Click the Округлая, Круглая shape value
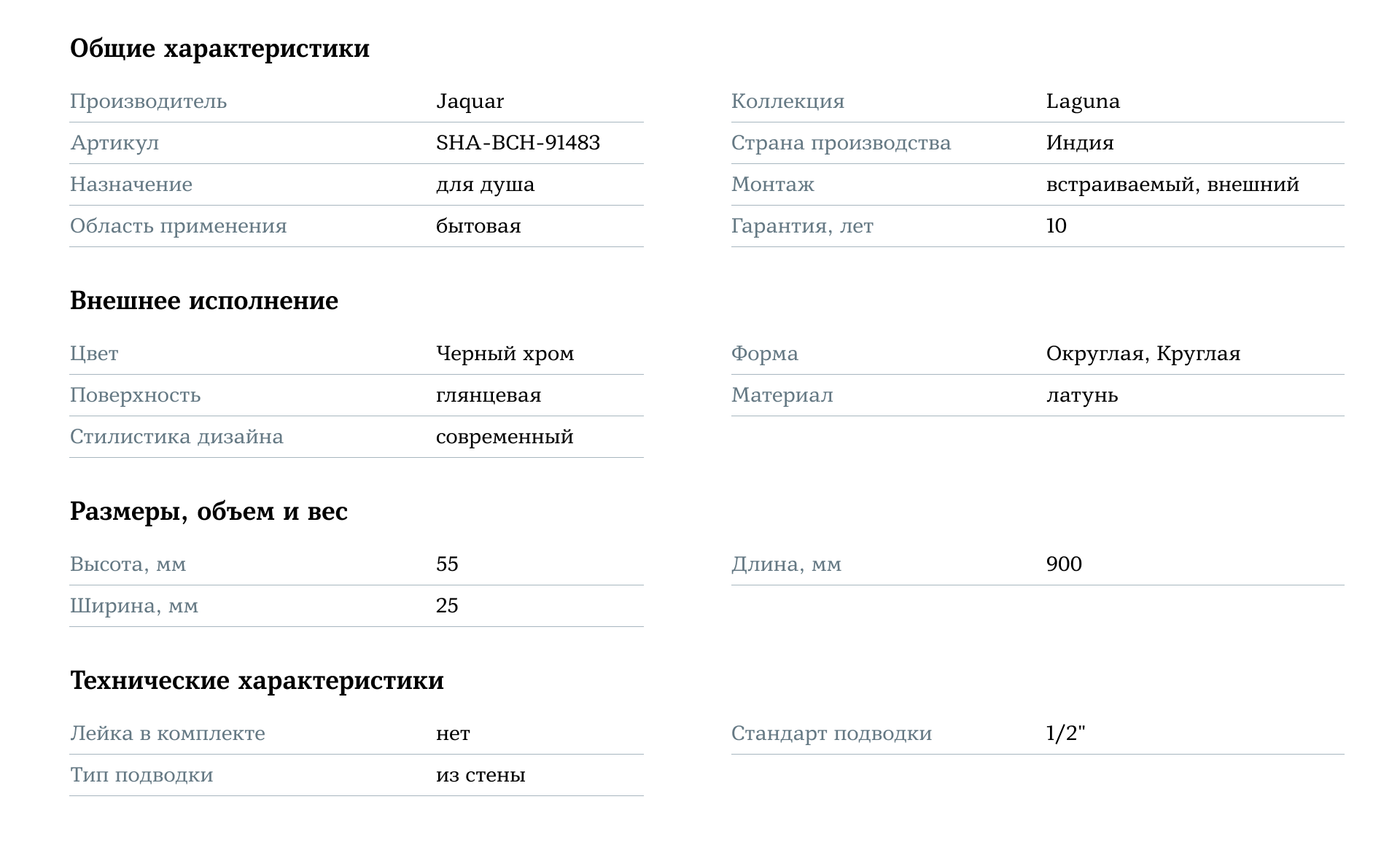The height and width of the screenshot is (853, 1400). tap(1143, 354)
